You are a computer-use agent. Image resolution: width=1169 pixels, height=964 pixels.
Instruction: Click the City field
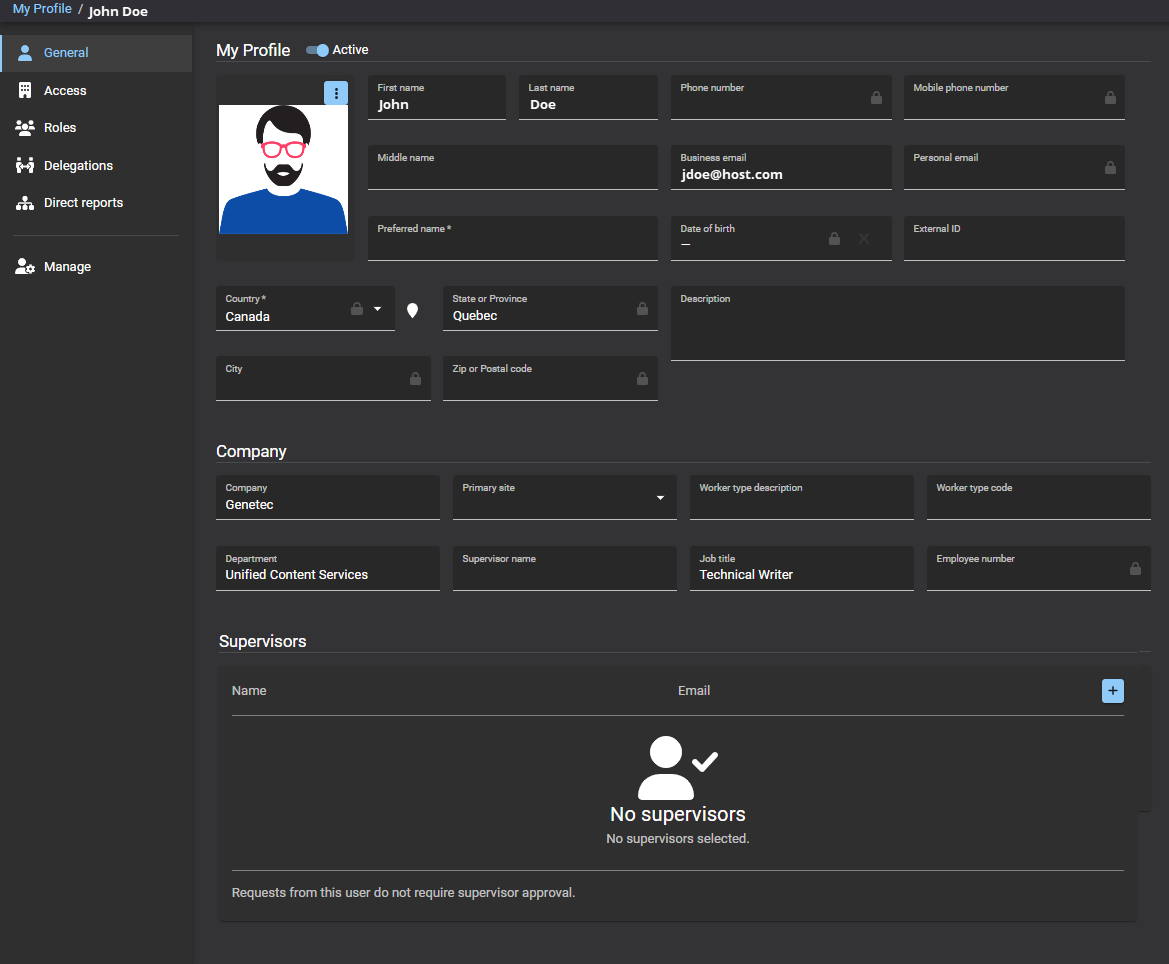[324, 378]
